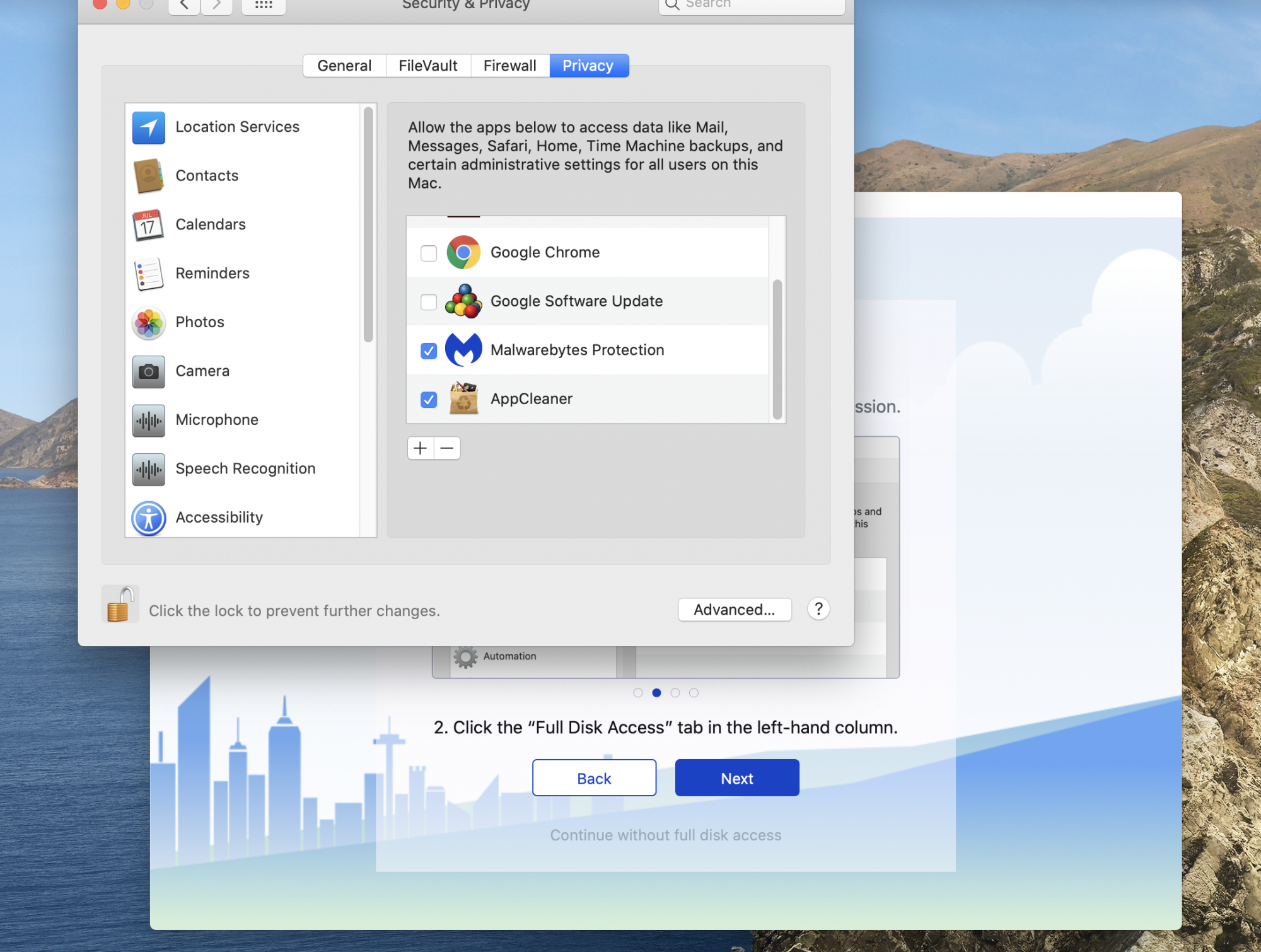Select Accessibility label in list

click(219, 518)
